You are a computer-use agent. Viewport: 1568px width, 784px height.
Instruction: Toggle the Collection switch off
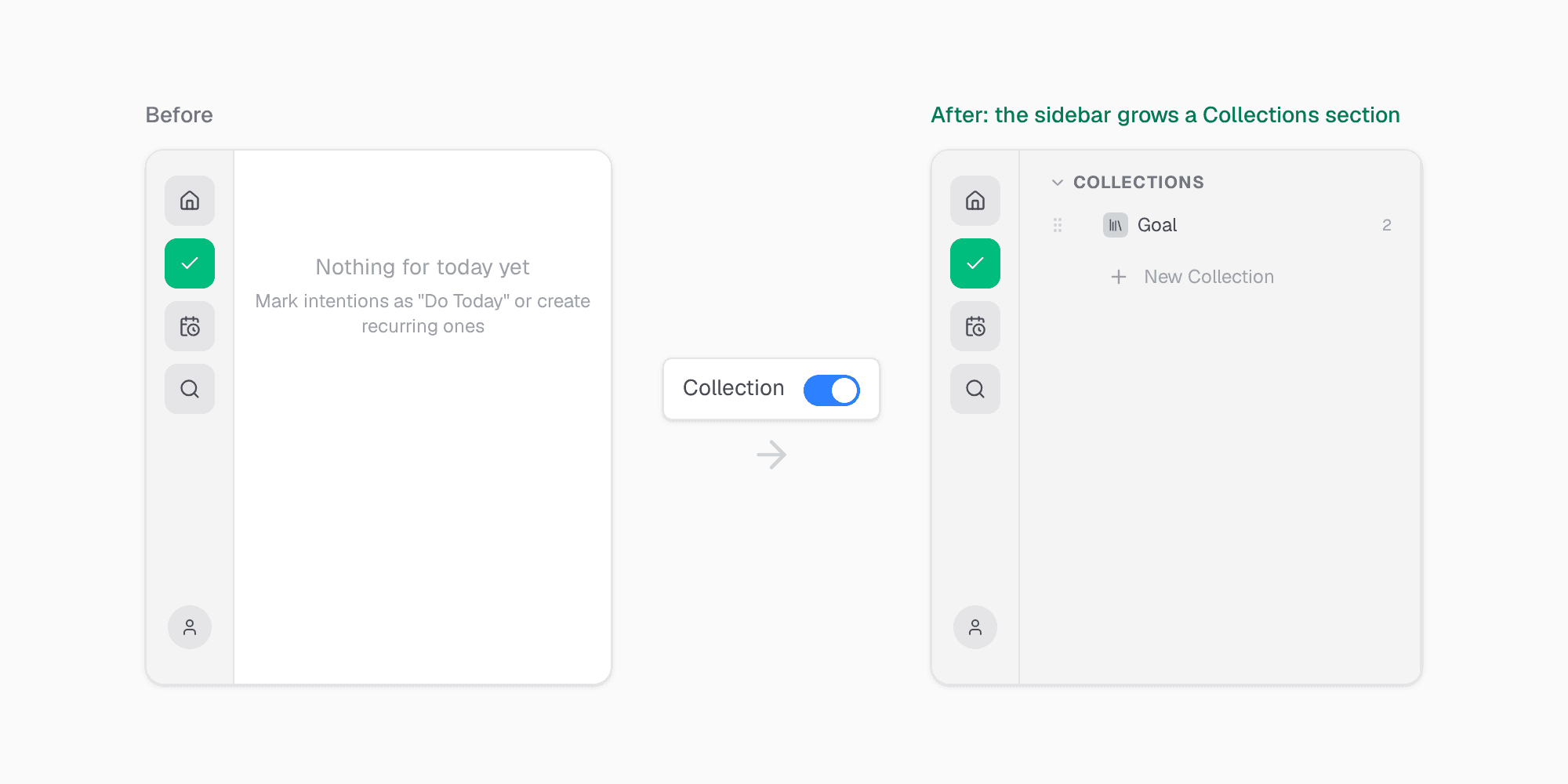coord(832,390)
